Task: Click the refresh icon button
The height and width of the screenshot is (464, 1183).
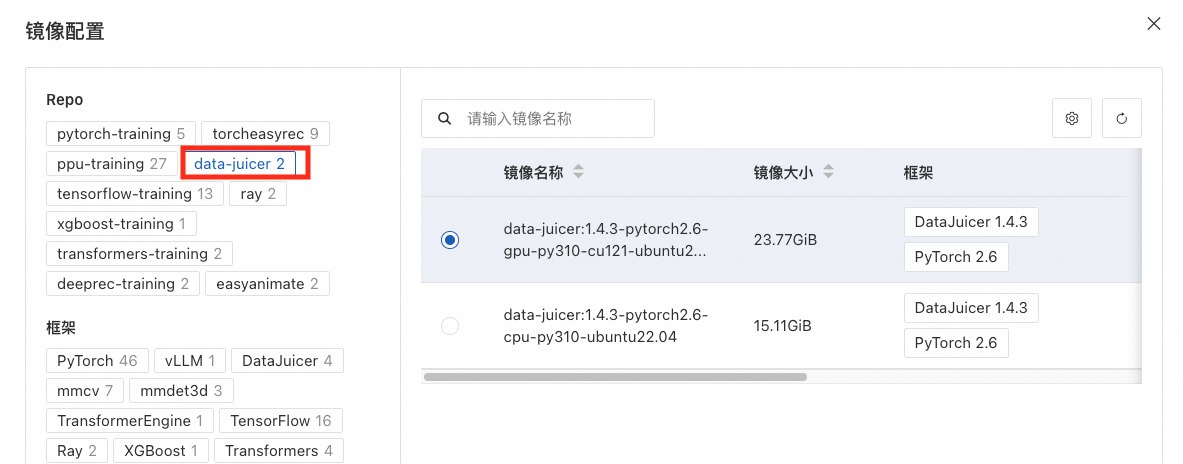Action: click(1121, 118)
